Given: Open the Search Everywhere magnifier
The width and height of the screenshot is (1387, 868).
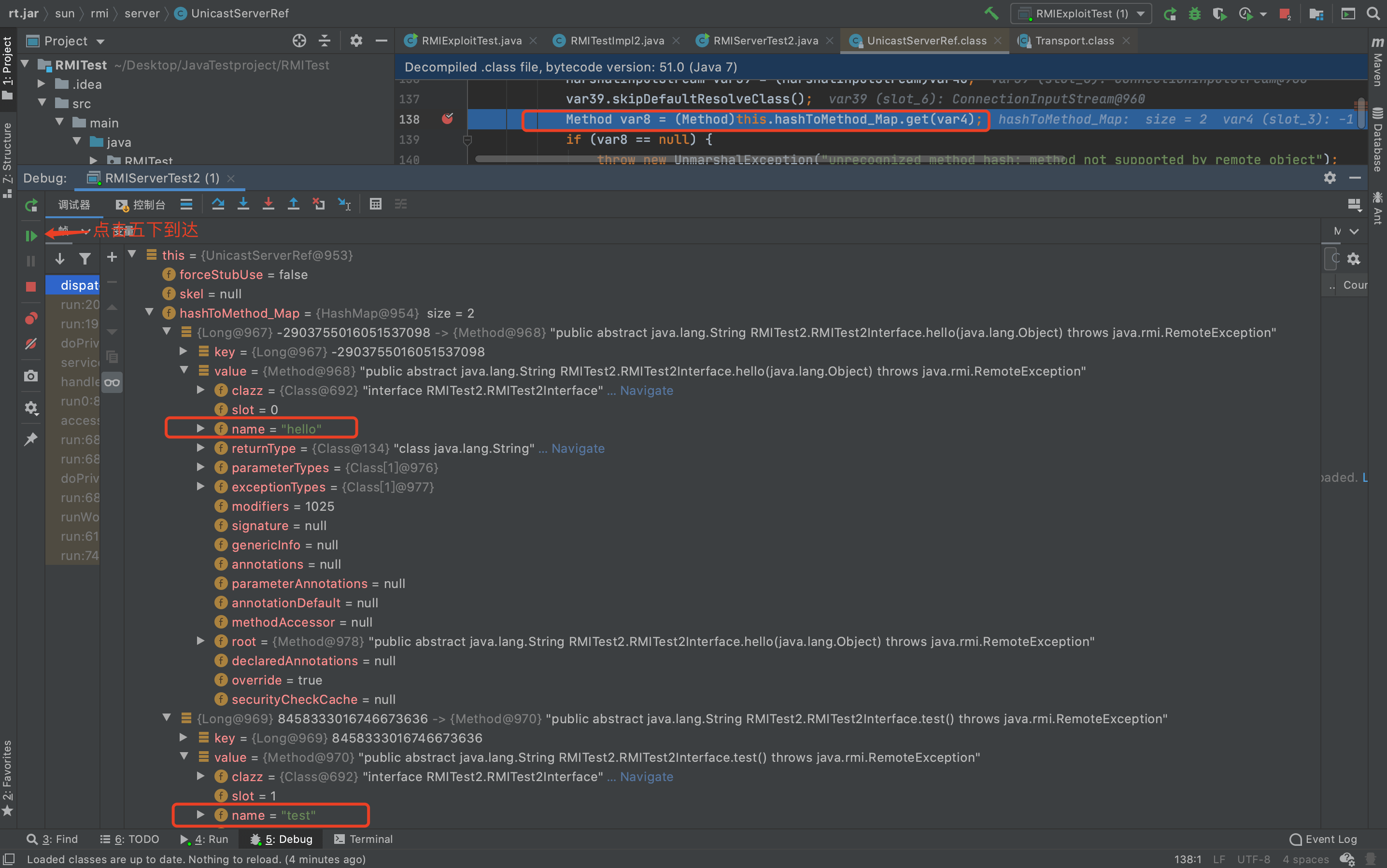Looking at the screenshot, I should pos(1373,13).
